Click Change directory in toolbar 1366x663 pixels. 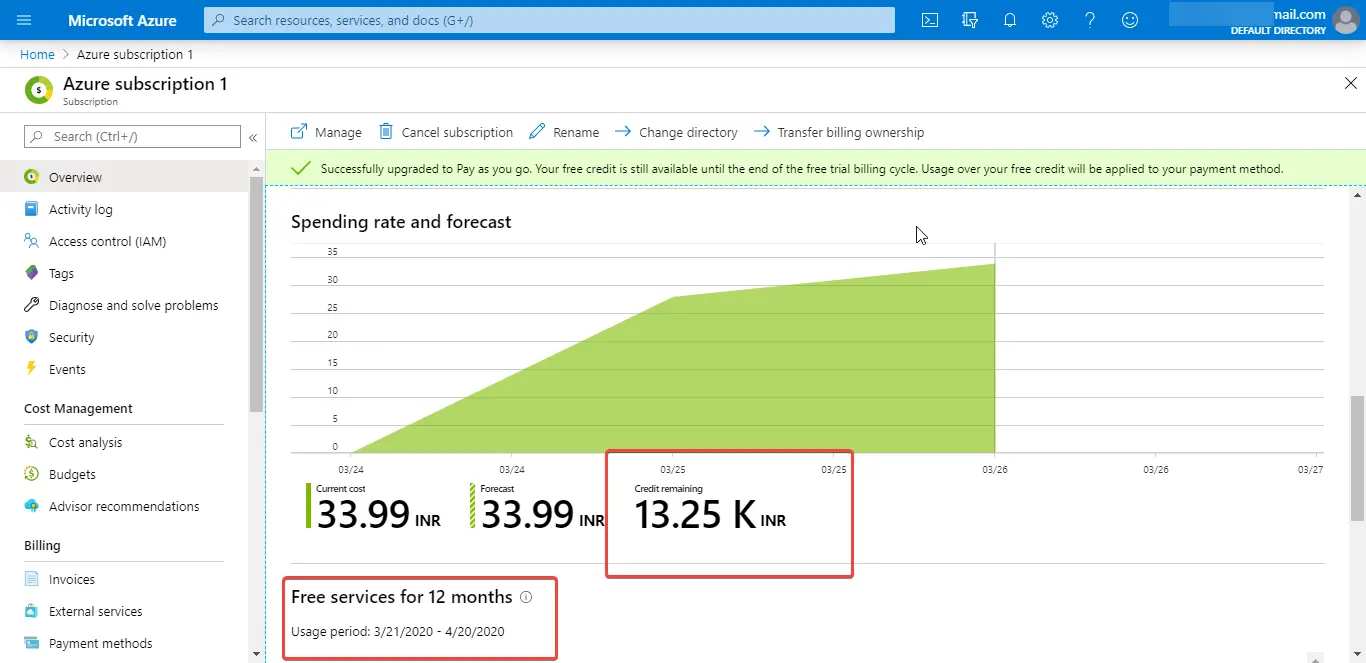point(676,132)
